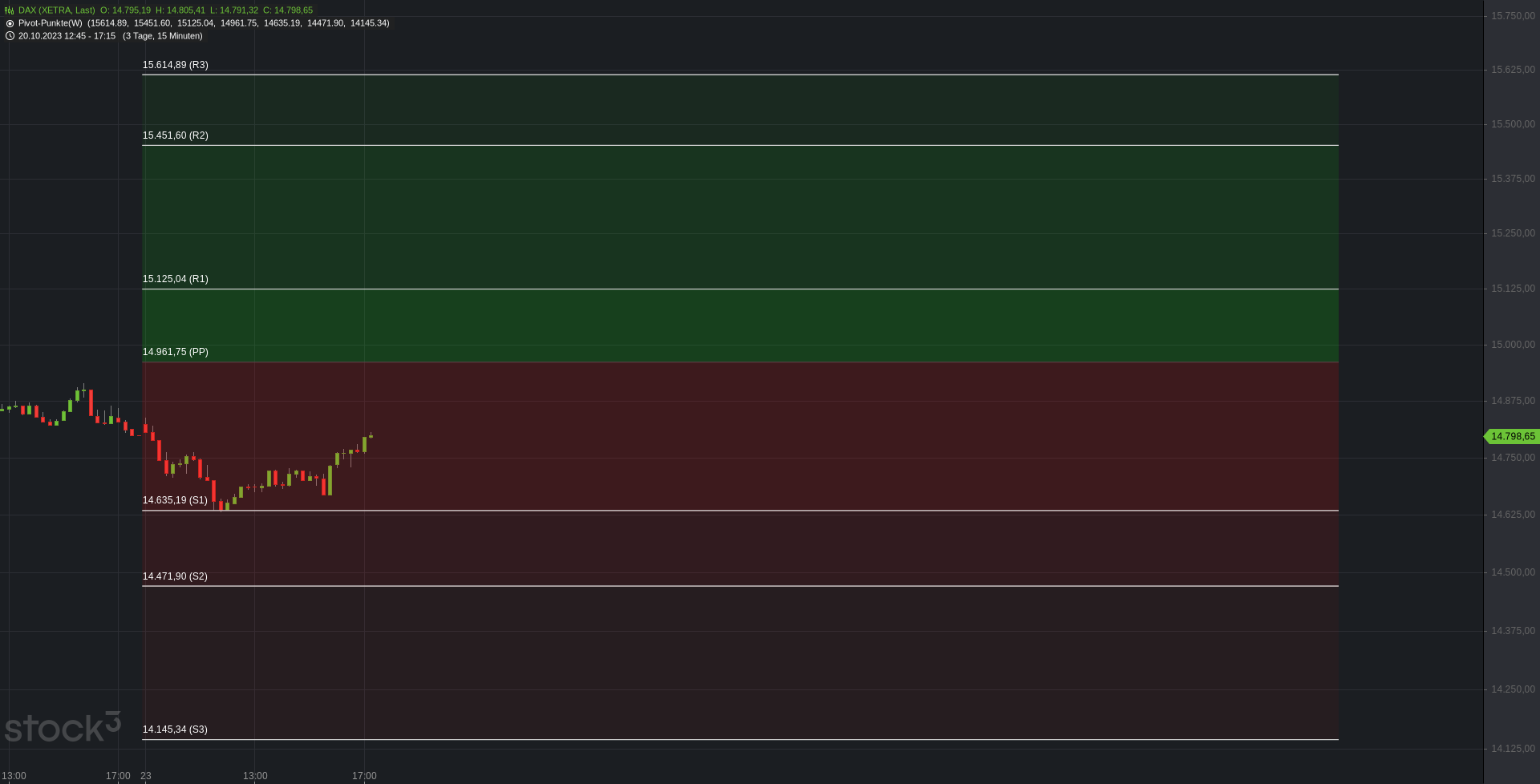Image resolution: width=1540 pixels, height=784 pixels.
Task: Select the 14.471,90 (S2) support label
Action: click(x=175, y=576)
